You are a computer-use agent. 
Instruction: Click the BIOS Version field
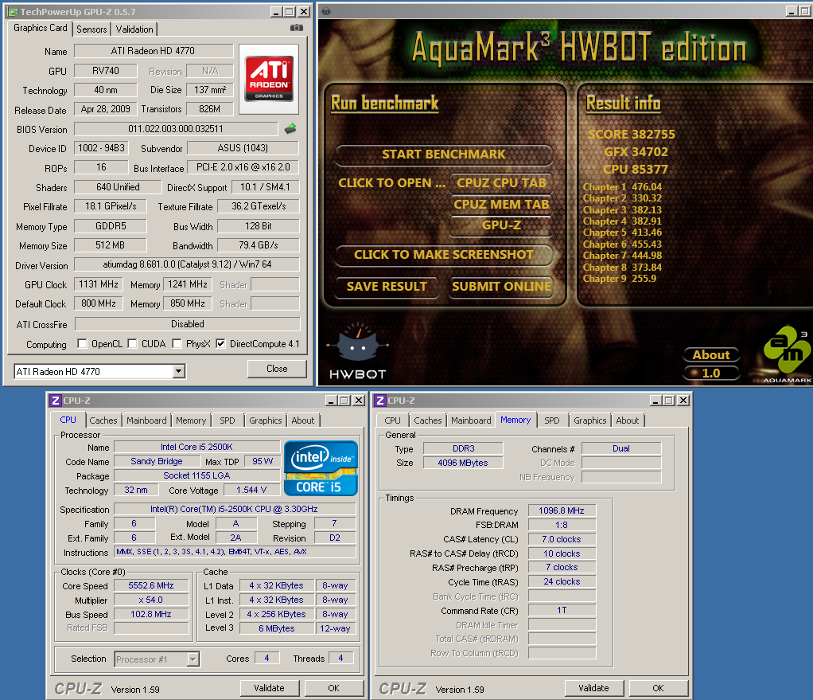[176, 129]
